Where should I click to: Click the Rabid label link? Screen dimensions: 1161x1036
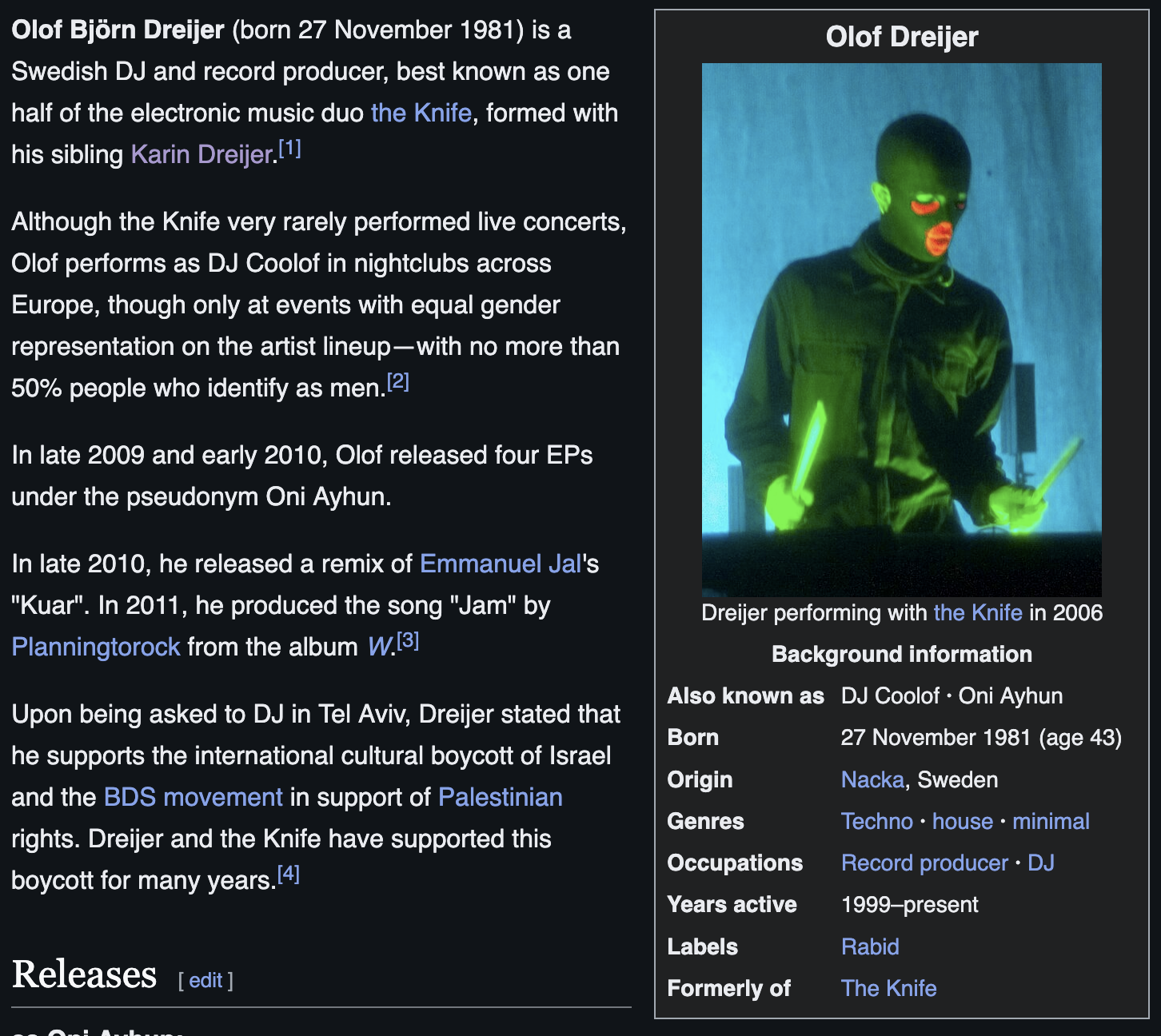[x=870, y=946]
